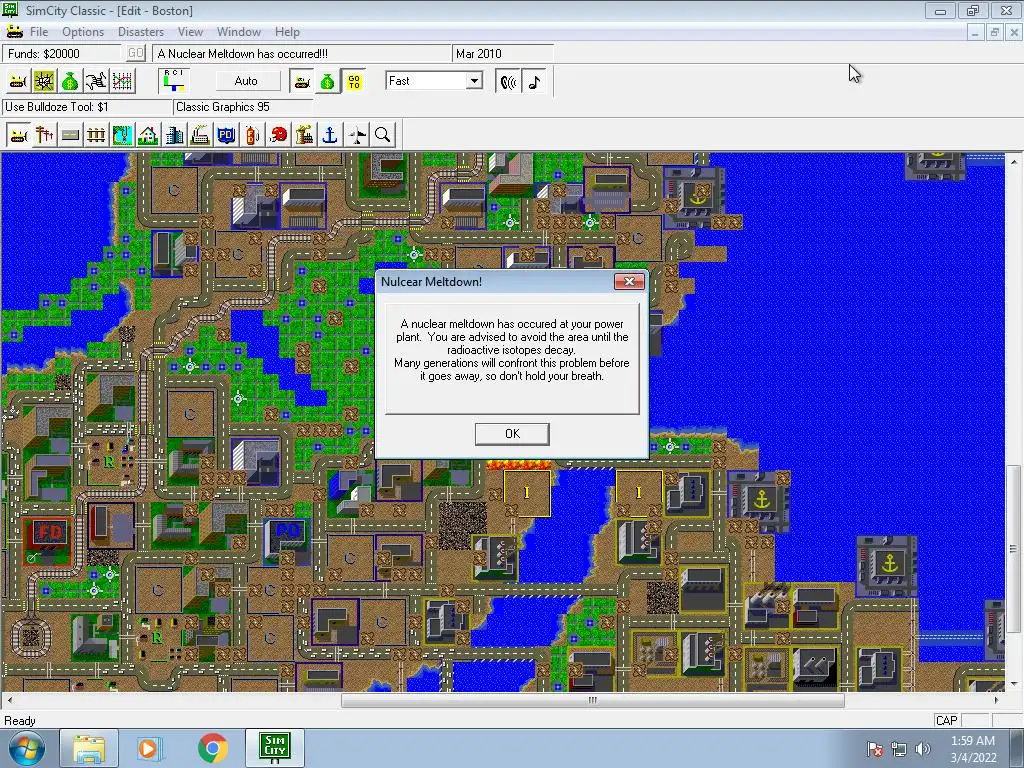This screenshot has width=1024, height=768.
Task: Click the RCI demand indicator
Action: [174, 81]
